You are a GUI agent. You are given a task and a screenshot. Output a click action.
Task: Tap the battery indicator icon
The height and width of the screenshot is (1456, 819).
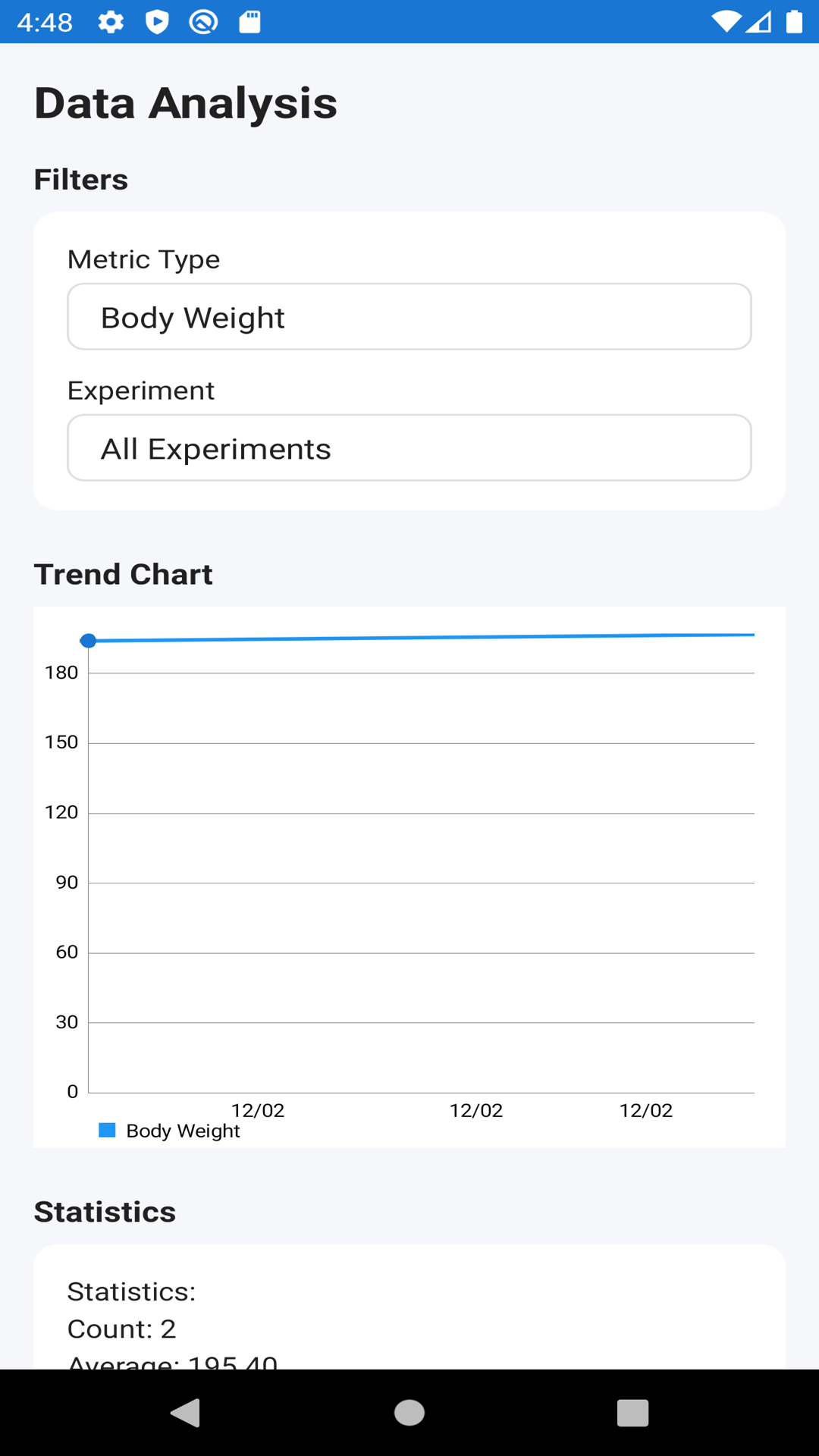pyautogui.click(x=794, y=22)
